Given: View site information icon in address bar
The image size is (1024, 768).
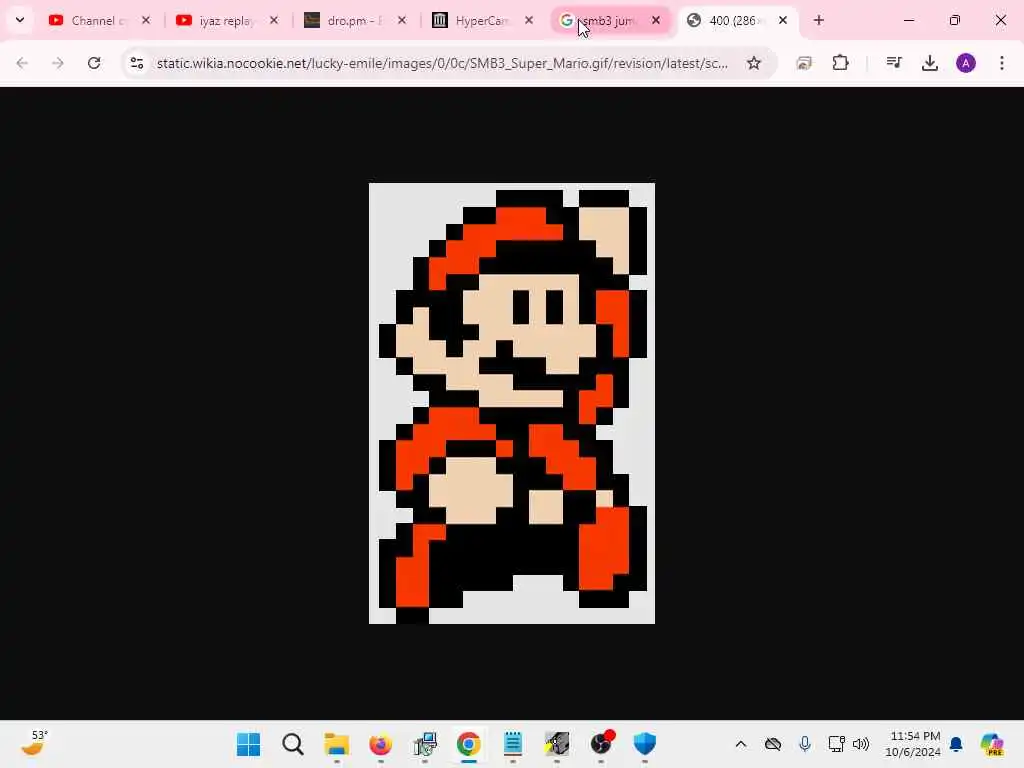Looking at the screenshot, I should 136,63.
